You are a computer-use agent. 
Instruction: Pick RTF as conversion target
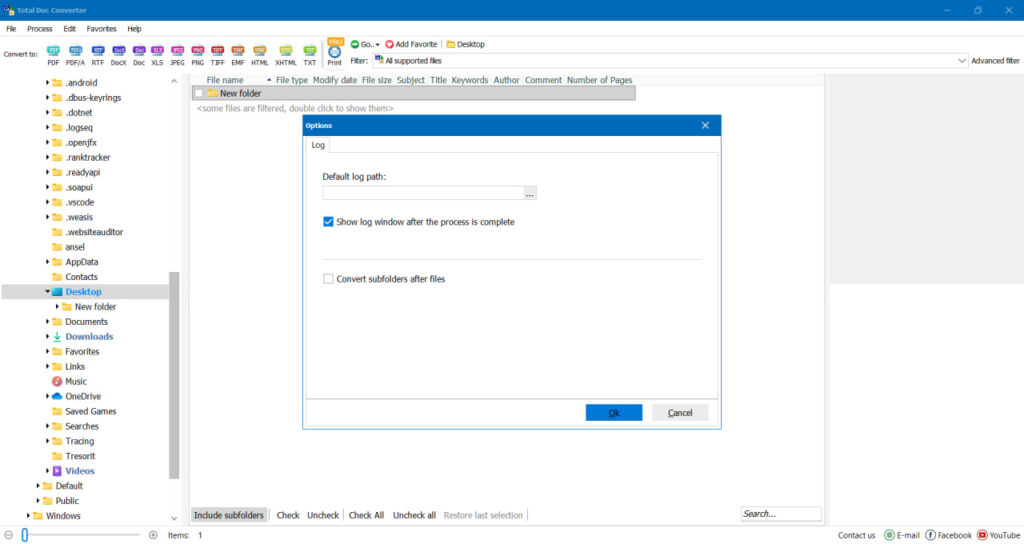[97, 55]
